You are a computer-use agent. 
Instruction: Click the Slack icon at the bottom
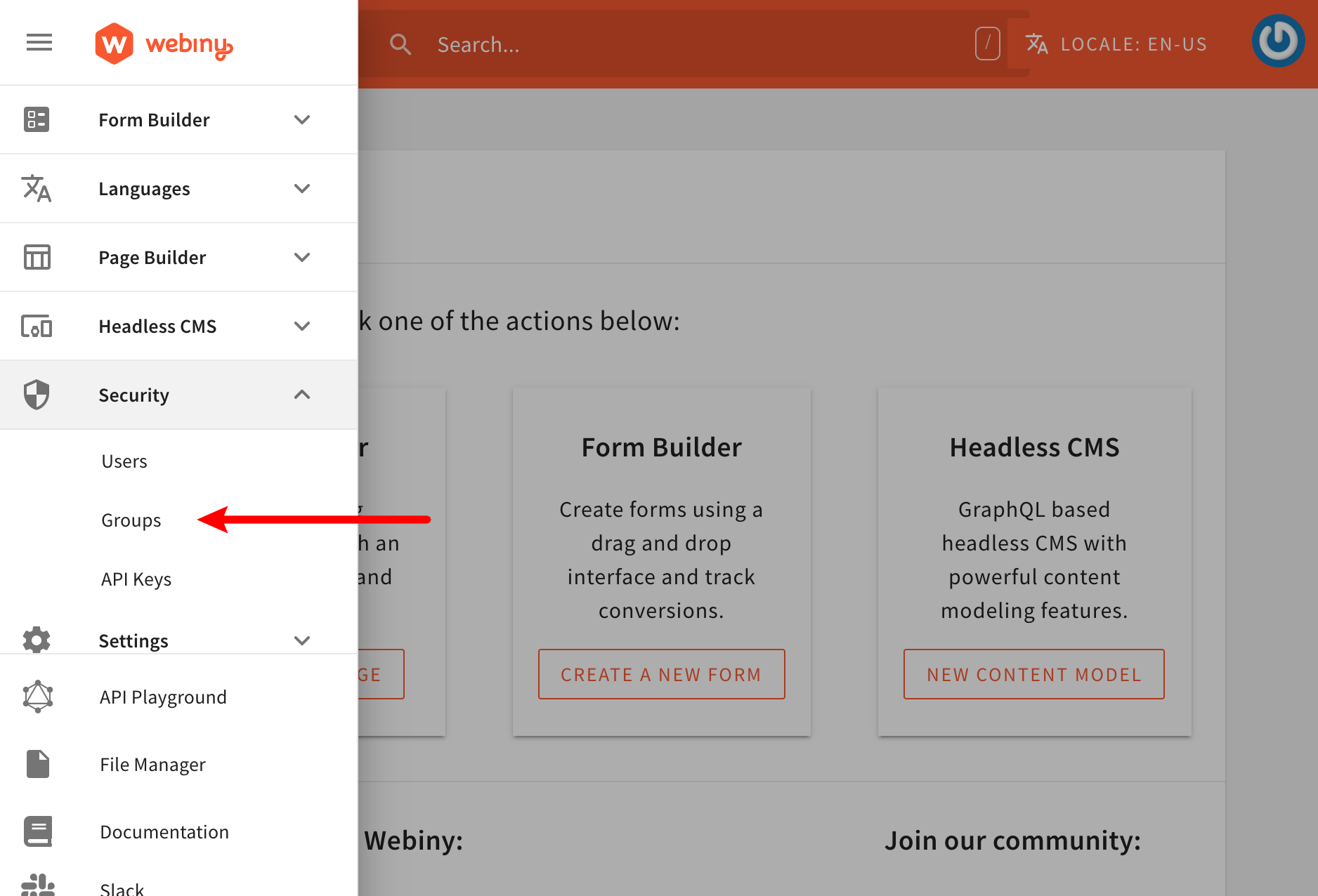[x=37, y=885]
